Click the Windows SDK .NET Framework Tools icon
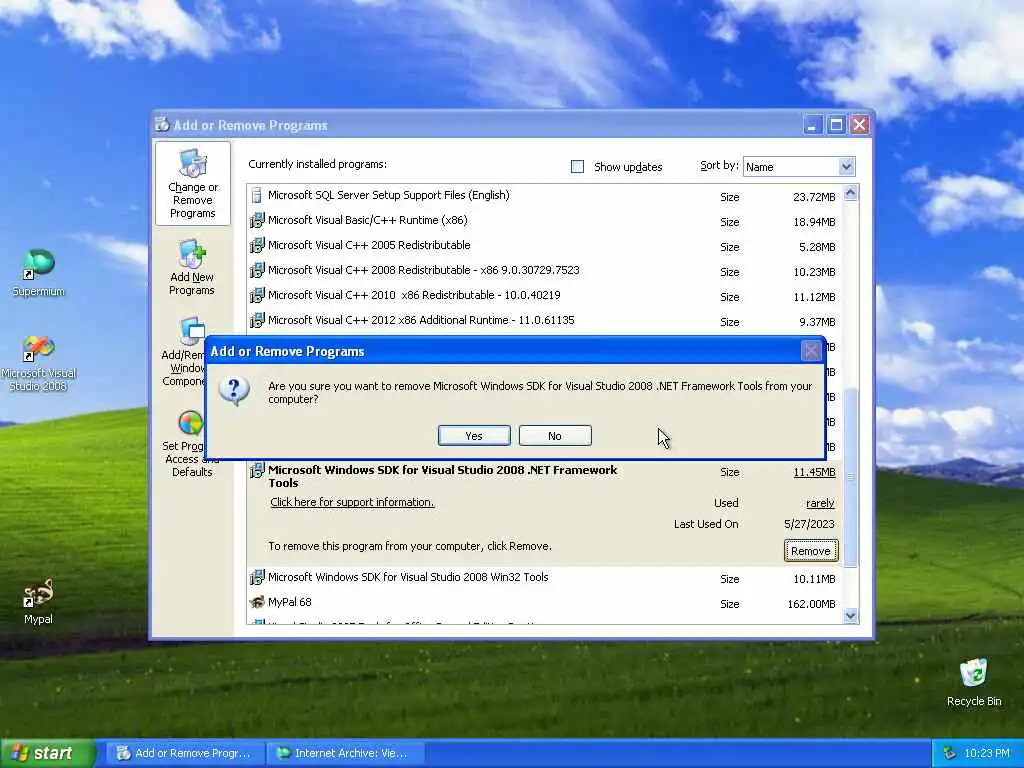Image resolution: width=1024 pixels, height=768 pixels. (x=257, y=470)
